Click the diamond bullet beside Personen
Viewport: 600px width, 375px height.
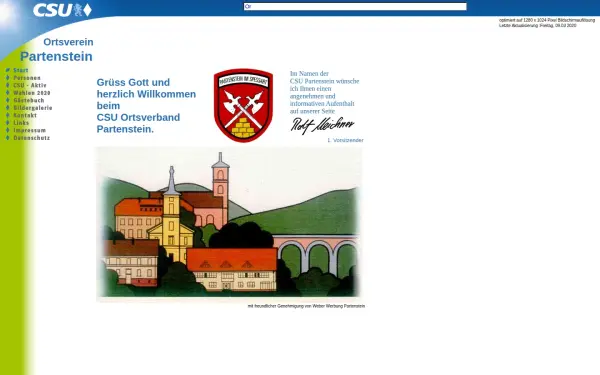pyautogui.click(x=8, y=78)
